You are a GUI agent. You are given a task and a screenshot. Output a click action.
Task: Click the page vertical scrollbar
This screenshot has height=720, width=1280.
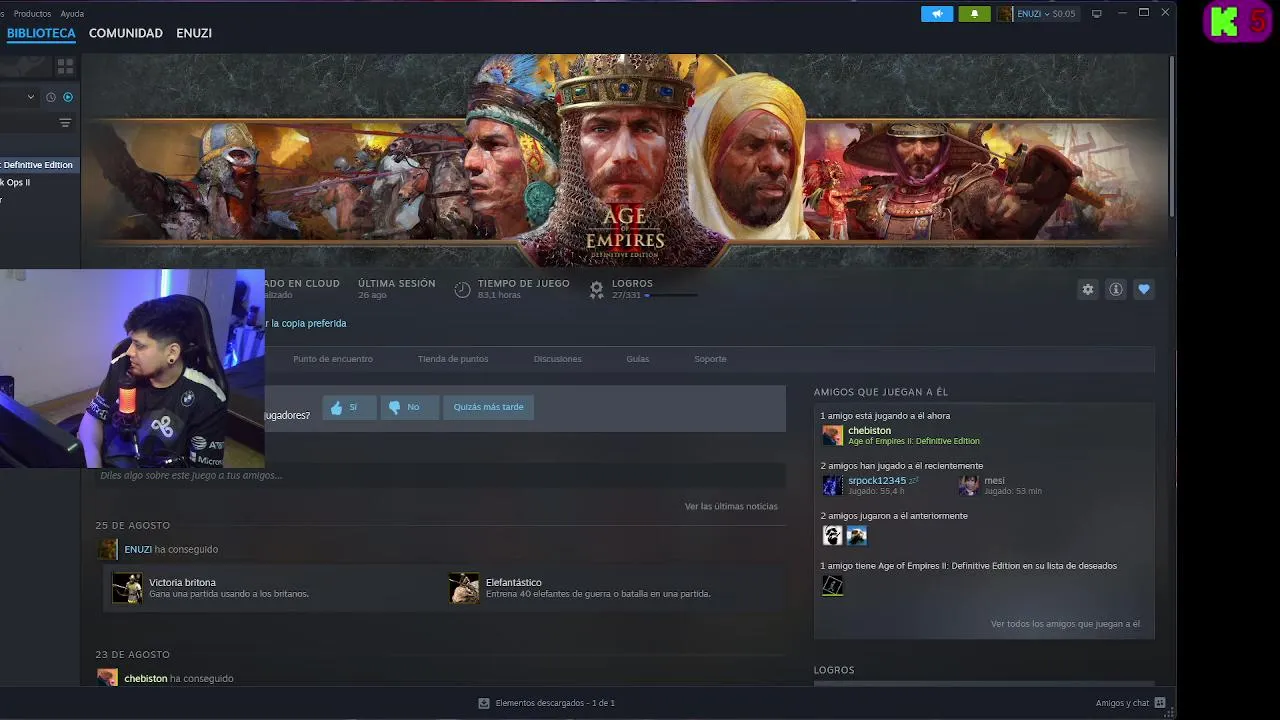pyautogui.click(x=1172, y=135)
